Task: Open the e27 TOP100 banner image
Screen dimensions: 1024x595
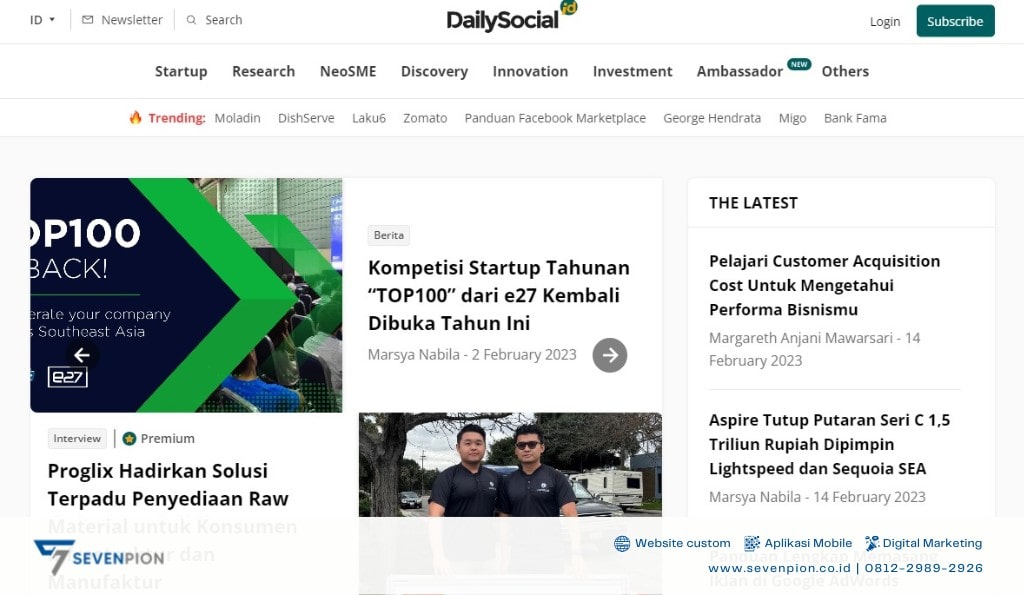Action: click(186, 295)
